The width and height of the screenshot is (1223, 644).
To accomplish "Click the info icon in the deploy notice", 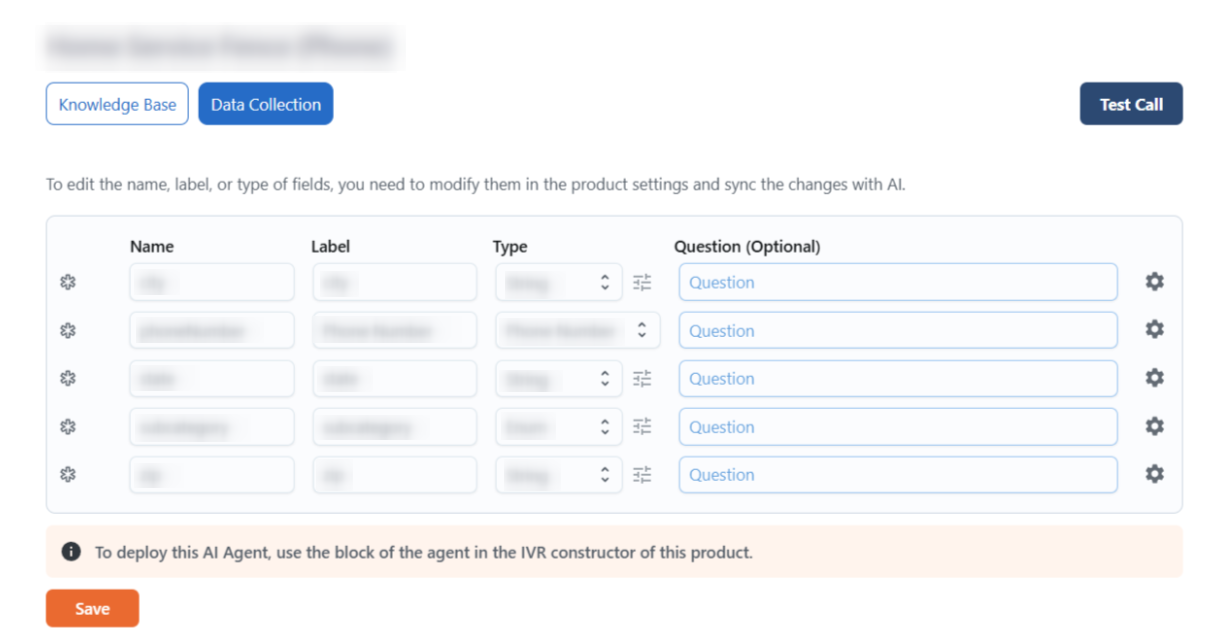I will pyautogui.click(x=70, y=552).
